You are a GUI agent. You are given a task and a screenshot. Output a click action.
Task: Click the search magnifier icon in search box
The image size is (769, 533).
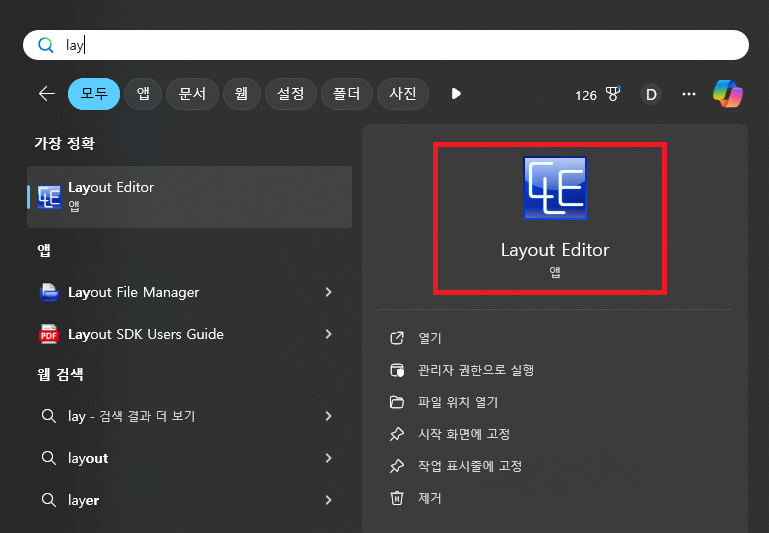[46, 45]
